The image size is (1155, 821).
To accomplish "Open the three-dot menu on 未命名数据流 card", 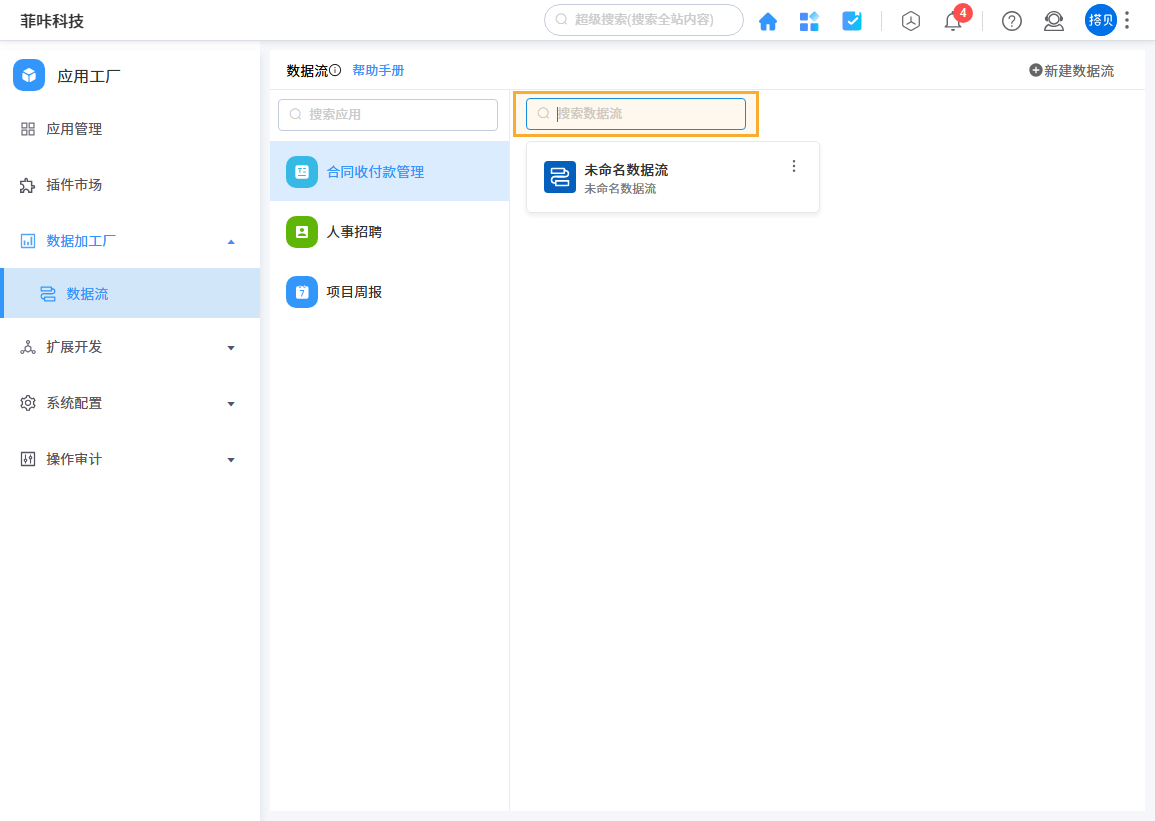I will [x=794, y=166].
